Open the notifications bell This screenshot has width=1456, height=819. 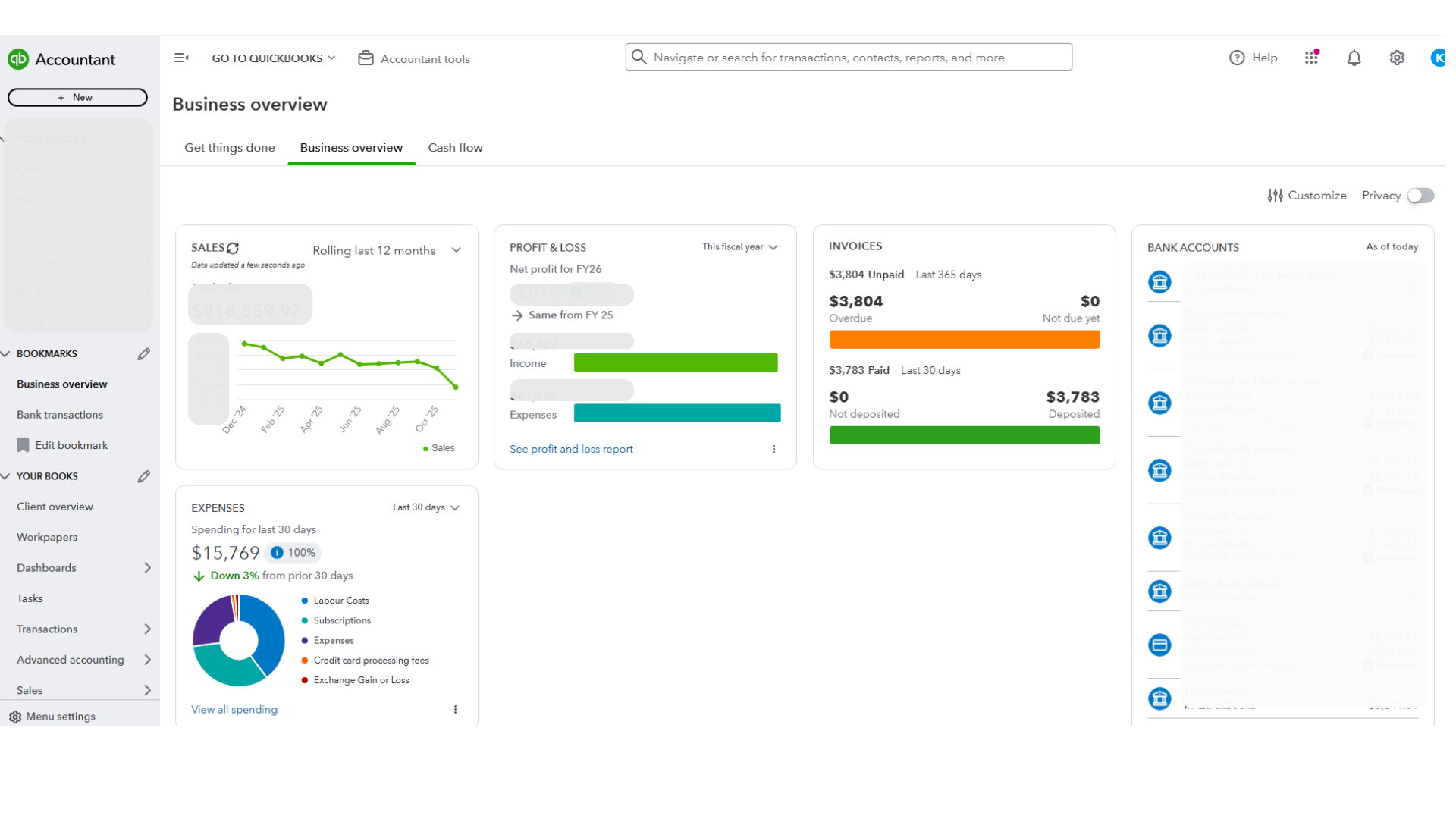tap(1354, 58)
